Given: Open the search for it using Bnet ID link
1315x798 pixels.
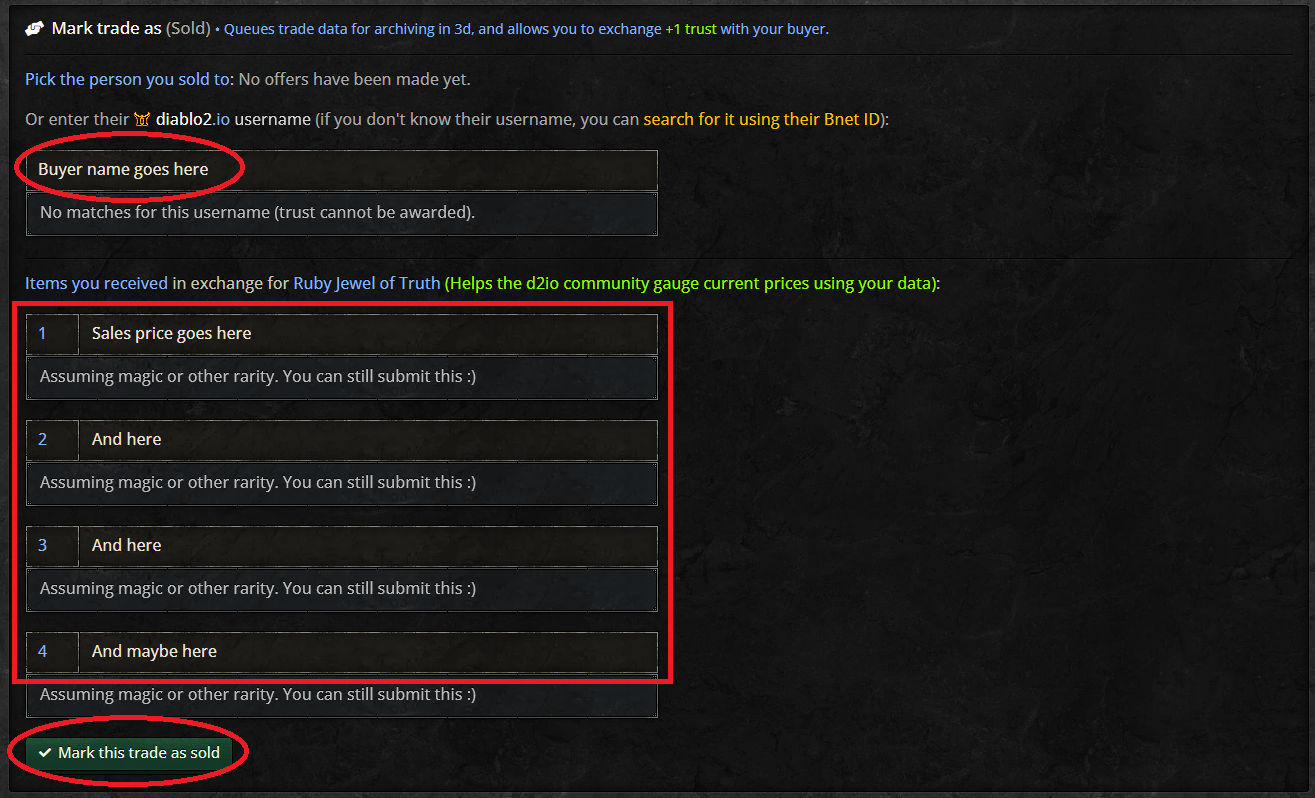Looking at the screenshot, I should 761,120.
